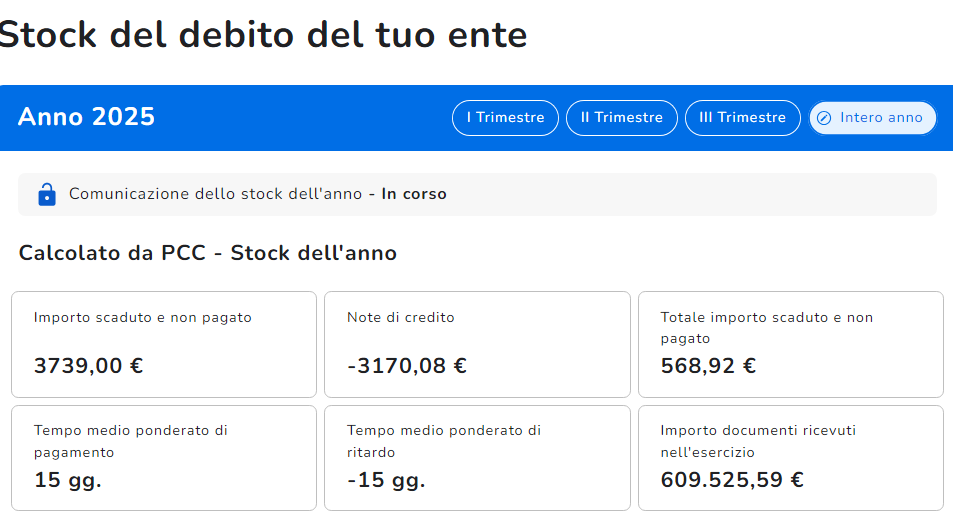Click the Anno 2025 header title

click(x=87, y=117)
